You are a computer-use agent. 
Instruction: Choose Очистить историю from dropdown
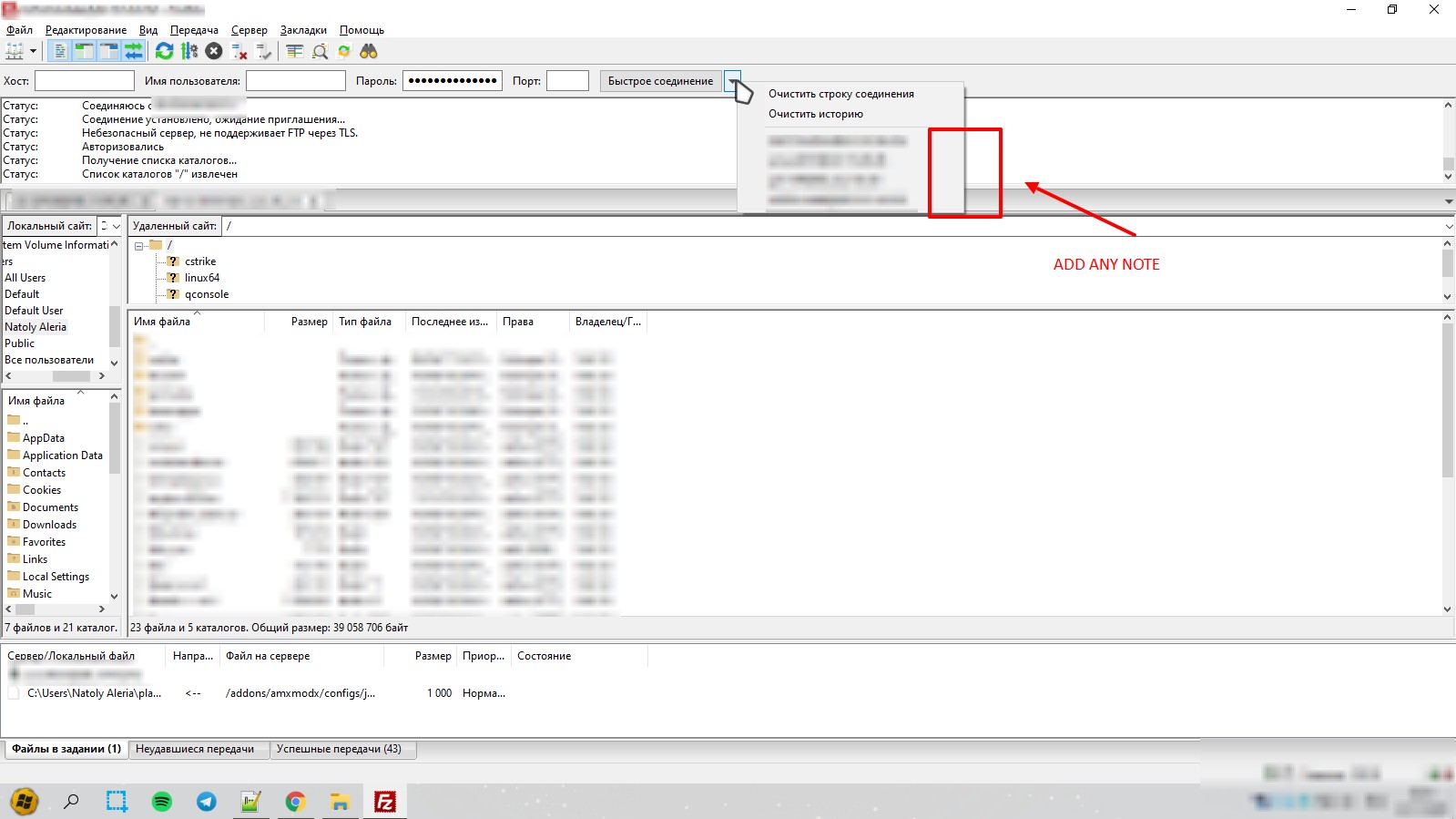pos(816,114)
